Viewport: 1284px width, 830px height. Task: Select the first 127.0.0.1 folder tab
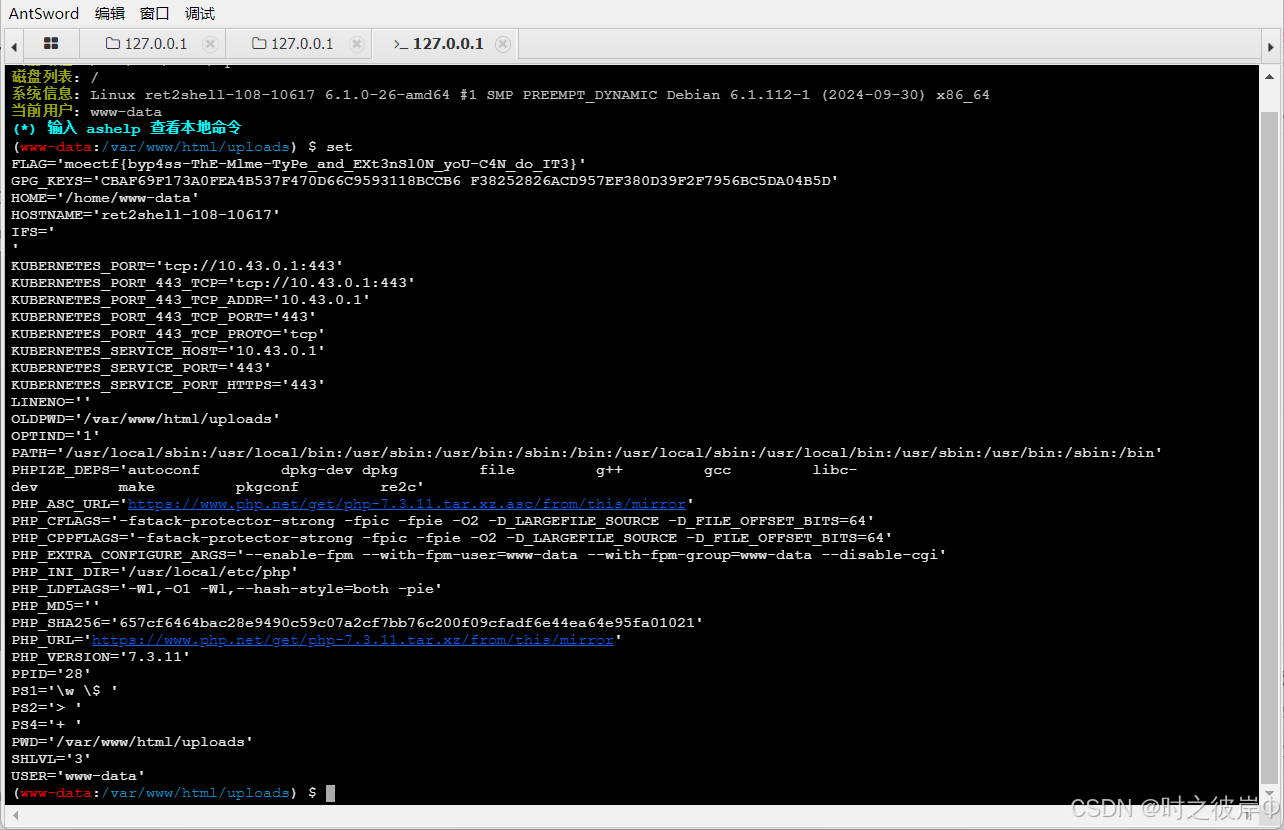click(155, 44)
